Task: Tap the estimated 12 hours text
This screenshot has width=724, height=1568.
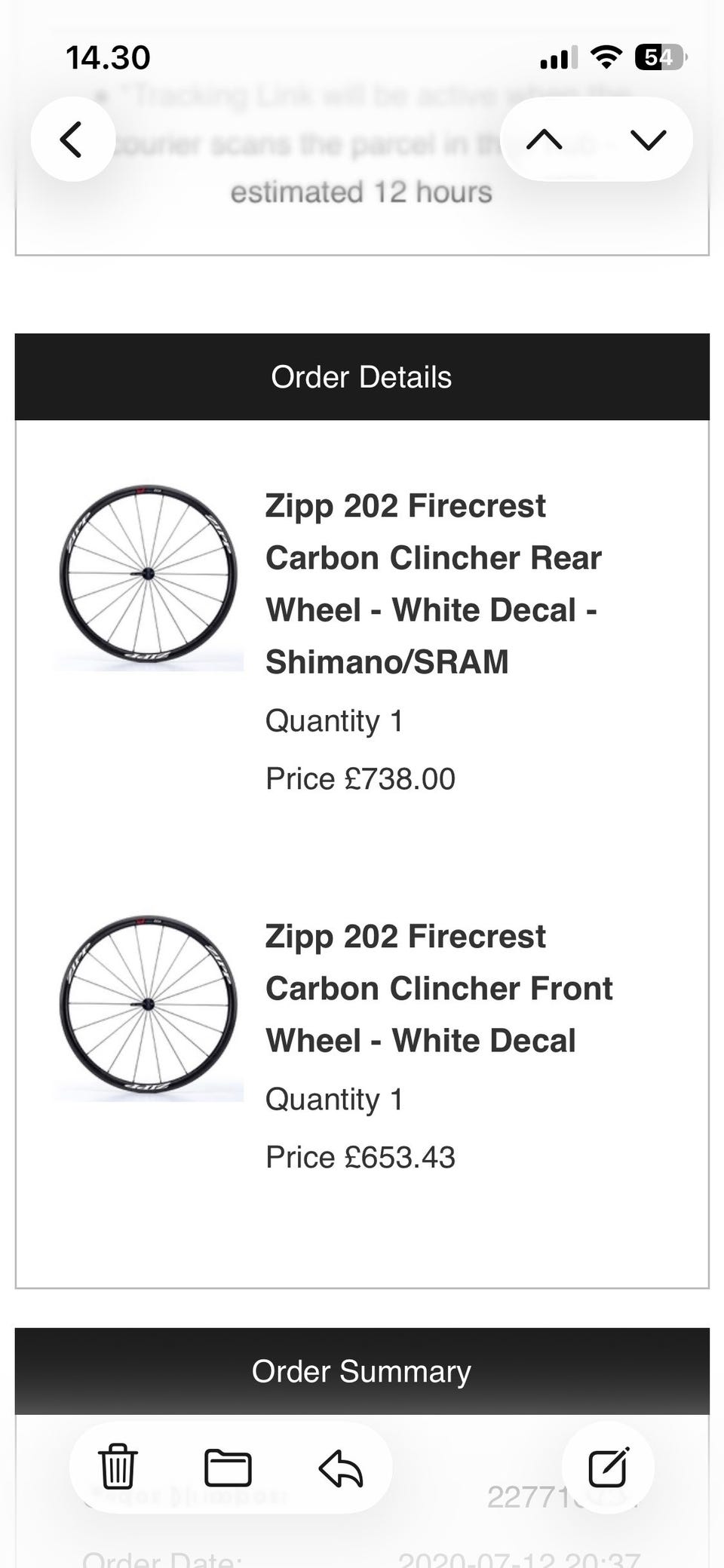Action: [x=361, y=192]
